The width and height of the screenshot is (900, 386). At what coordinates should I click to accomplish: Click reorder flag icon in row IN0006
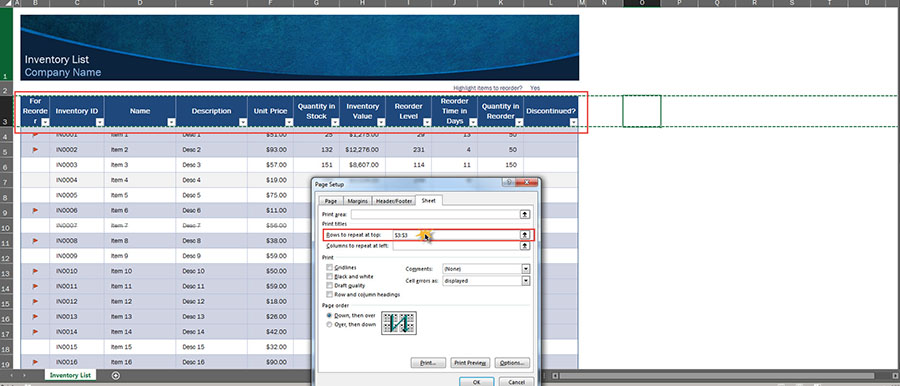pyautogui.click(x=35, y=210)
